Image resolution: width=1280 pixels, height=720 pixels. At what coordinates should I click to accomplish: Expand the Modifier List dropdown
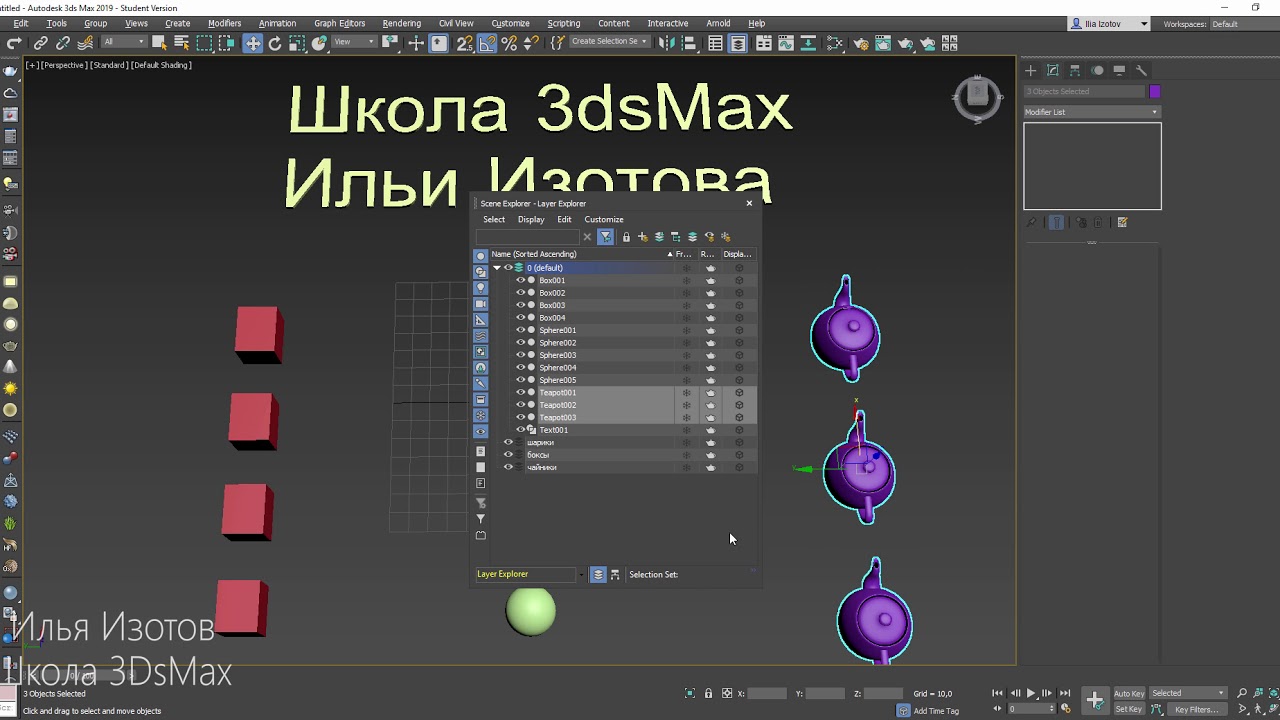1092,112
